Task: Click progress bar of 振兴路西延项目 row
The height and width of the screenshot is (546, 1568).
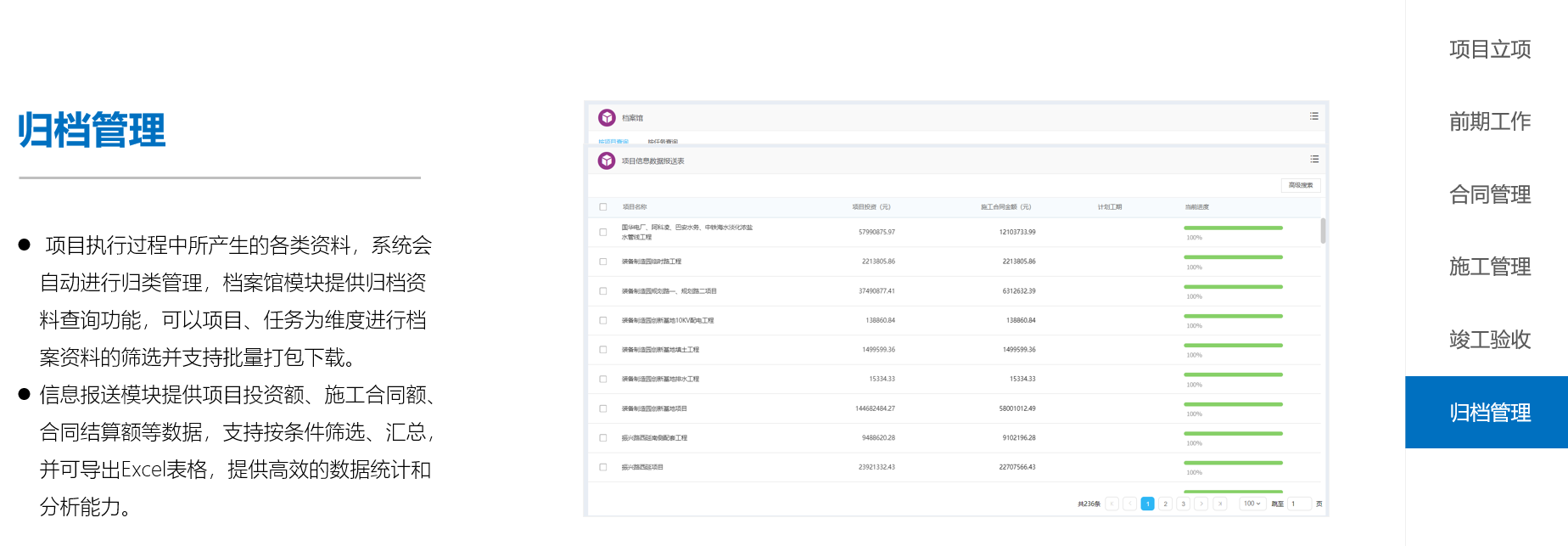Action: pyautogui.click(x=1233, y=463)
